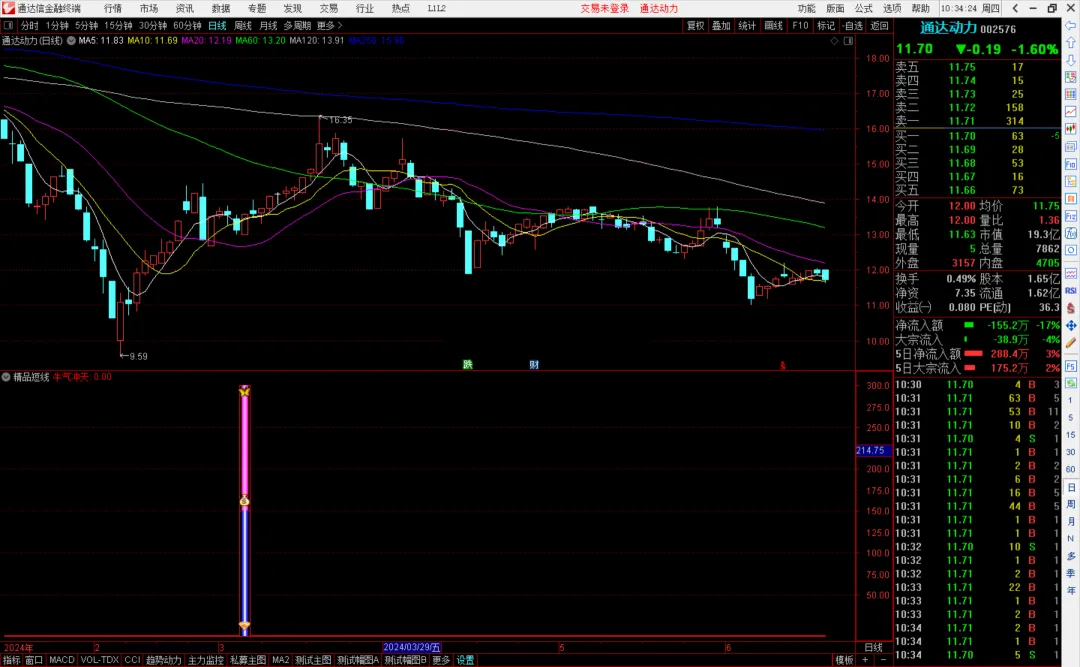
Task: Select 周 weekly period in sidebar
Action: point(1070,504)
